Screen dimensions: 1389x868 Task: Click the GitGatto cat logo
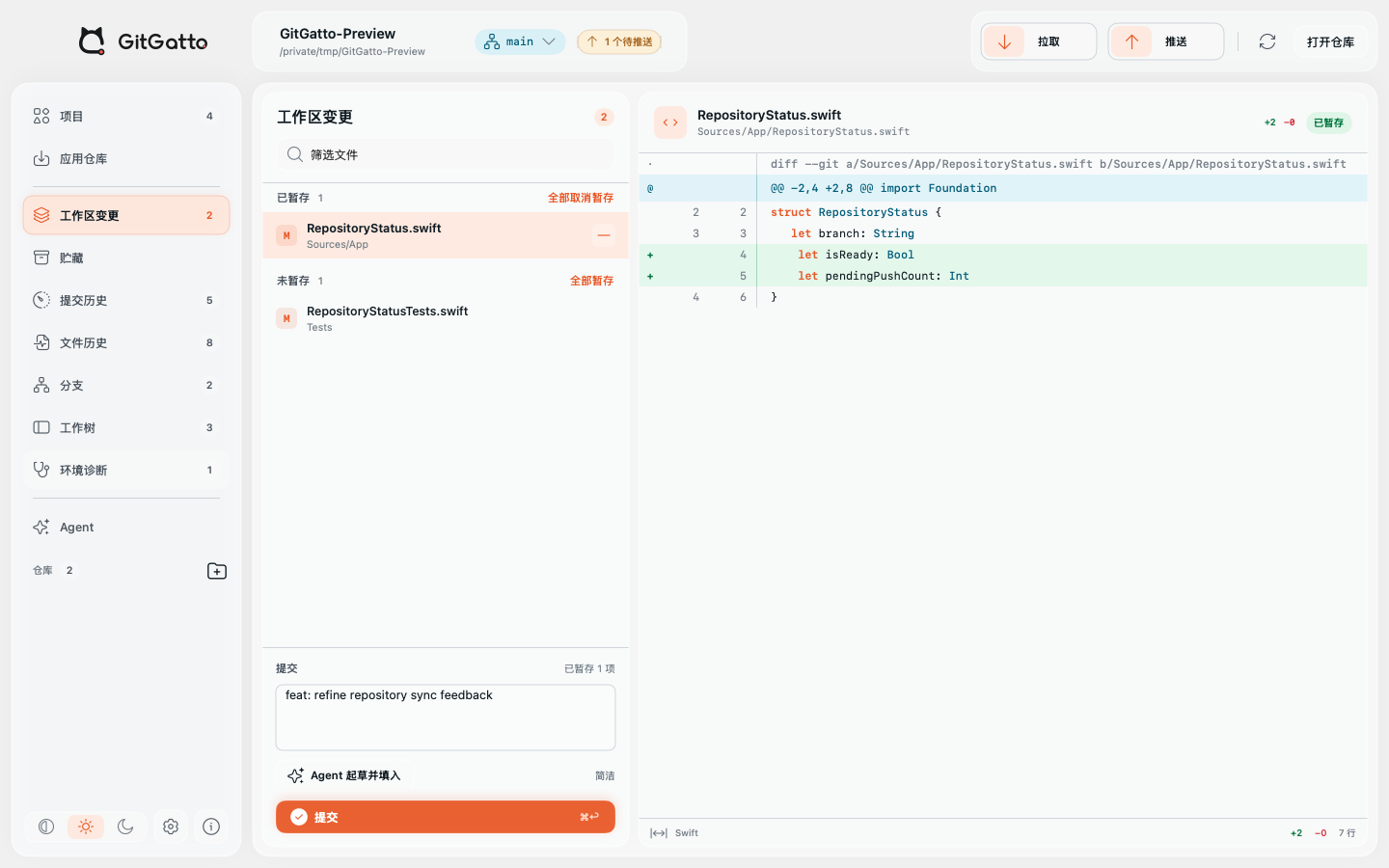point(92,41)
